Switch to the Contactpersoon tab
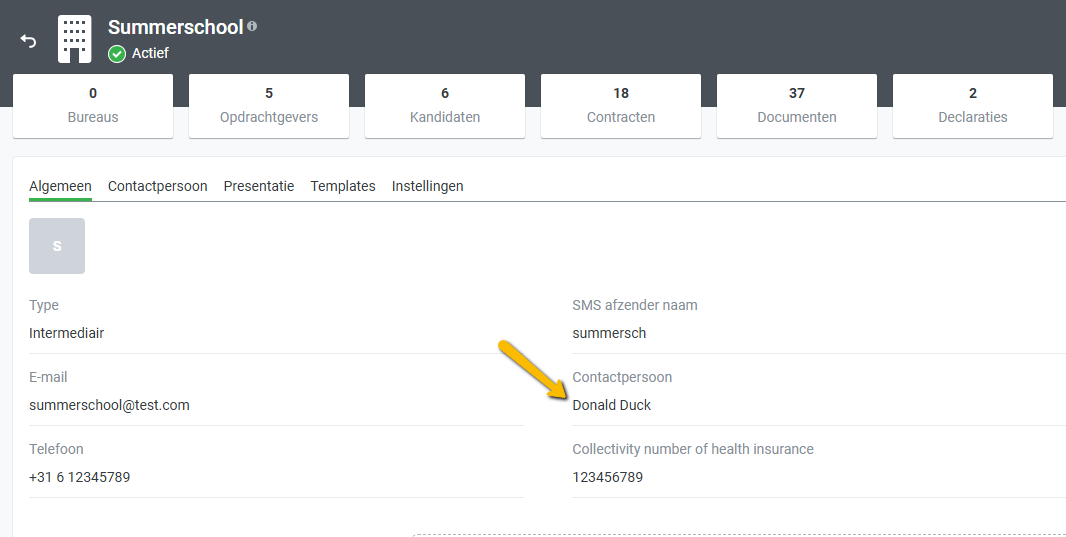 [158, 186]
